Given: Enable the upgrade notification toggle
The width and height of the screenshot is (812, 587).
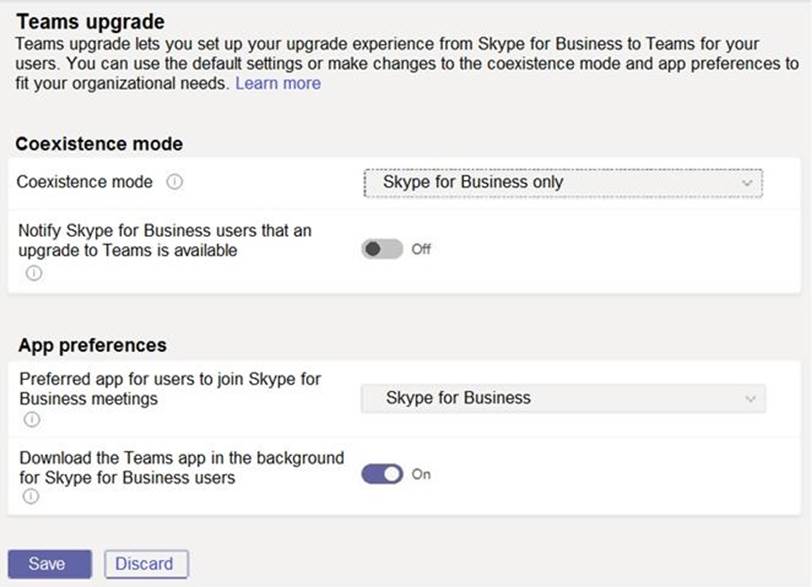Looking at the screenshot, I should (x=382, y=249).
